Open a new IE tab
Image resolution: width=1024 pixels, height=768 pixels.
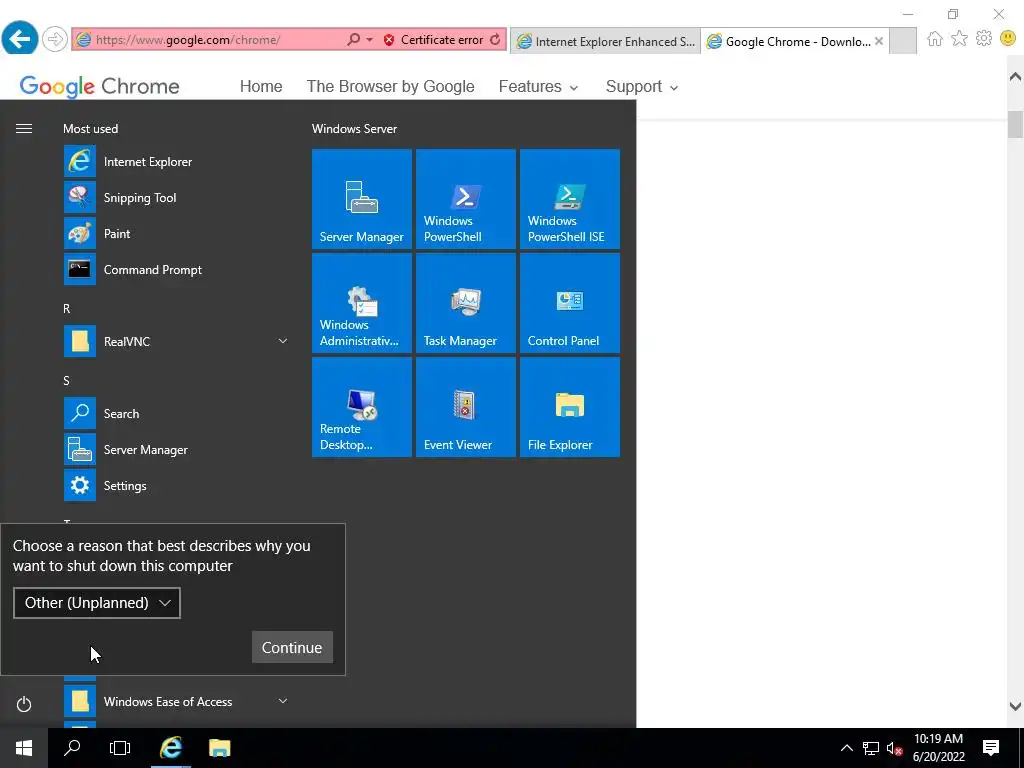(903, 41)
